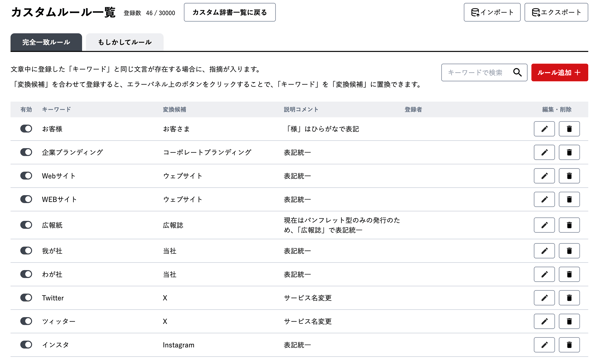Disable the Webサイト rule switch
Screen dimensions: 600x360
tap(26, 176)
